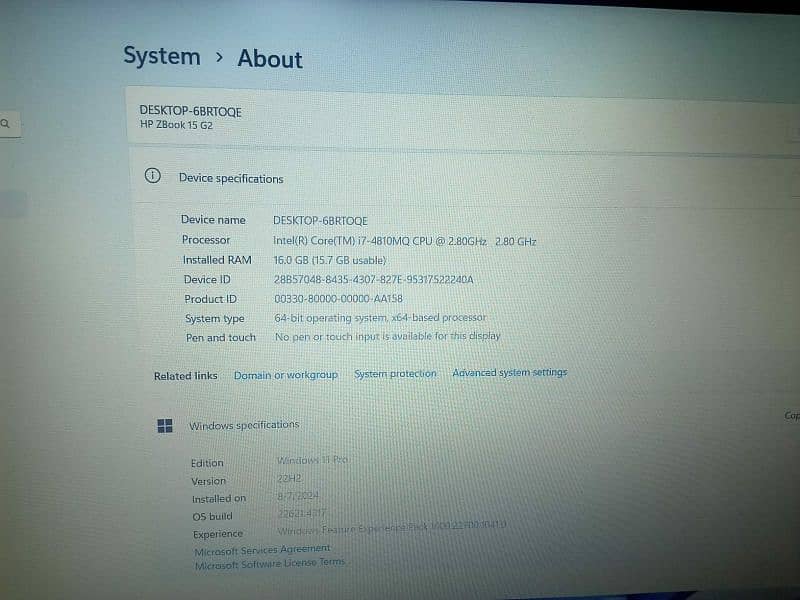Image resolution: width=800 pixels, height=600 pixels.
Task: Click the Related links label
Action: pos(186,376)
